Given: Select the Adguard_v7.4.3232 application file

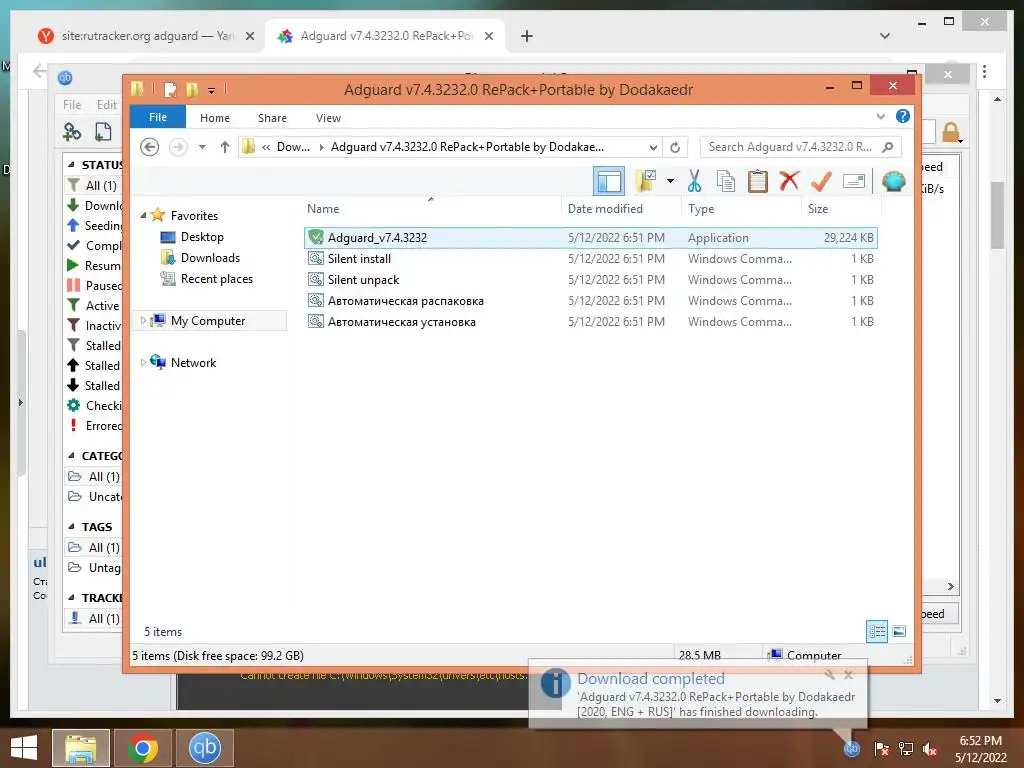Looking at the screenshot, I should (x=590, y=238).
